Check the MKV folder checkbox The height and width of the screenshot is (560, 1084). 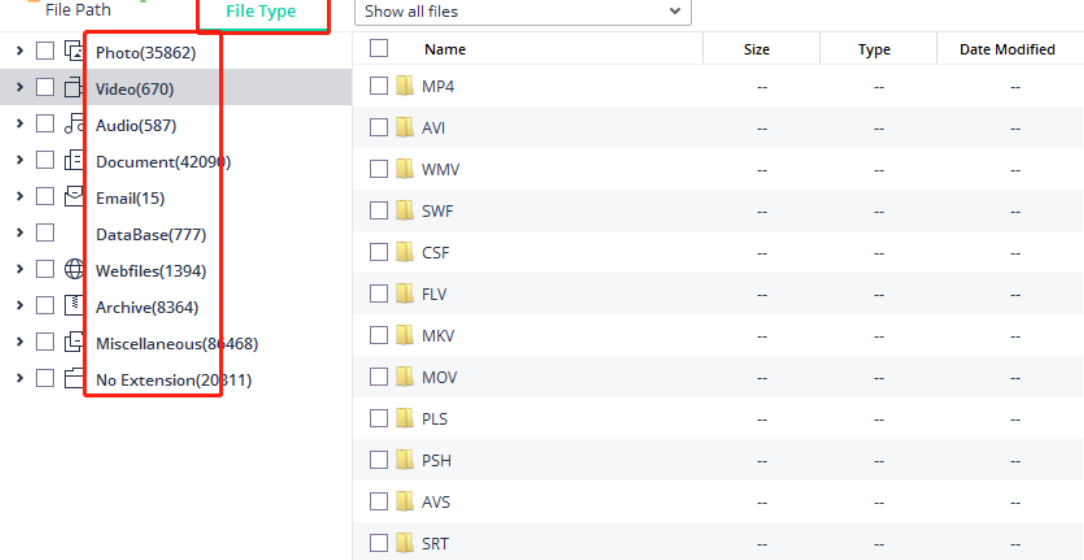379,335
